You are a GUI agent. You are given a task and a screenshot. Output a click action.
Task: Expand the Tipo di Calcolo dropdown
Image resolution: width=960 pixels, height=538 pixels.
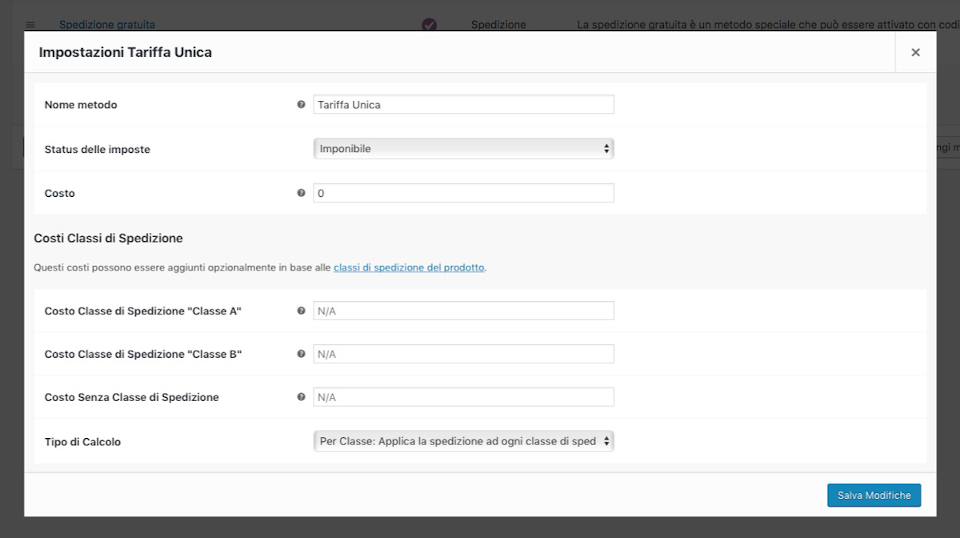[x=463, y=441]
